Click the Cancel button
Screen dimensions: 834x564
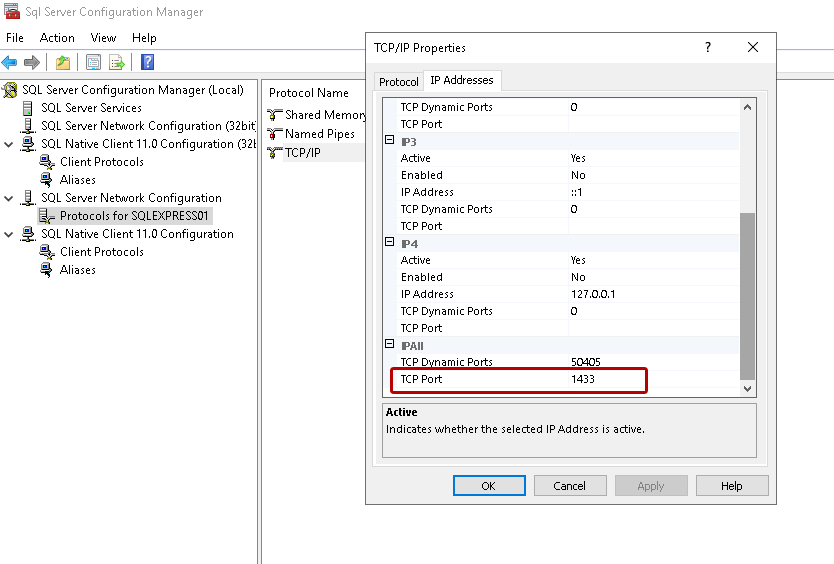point(570,486)
